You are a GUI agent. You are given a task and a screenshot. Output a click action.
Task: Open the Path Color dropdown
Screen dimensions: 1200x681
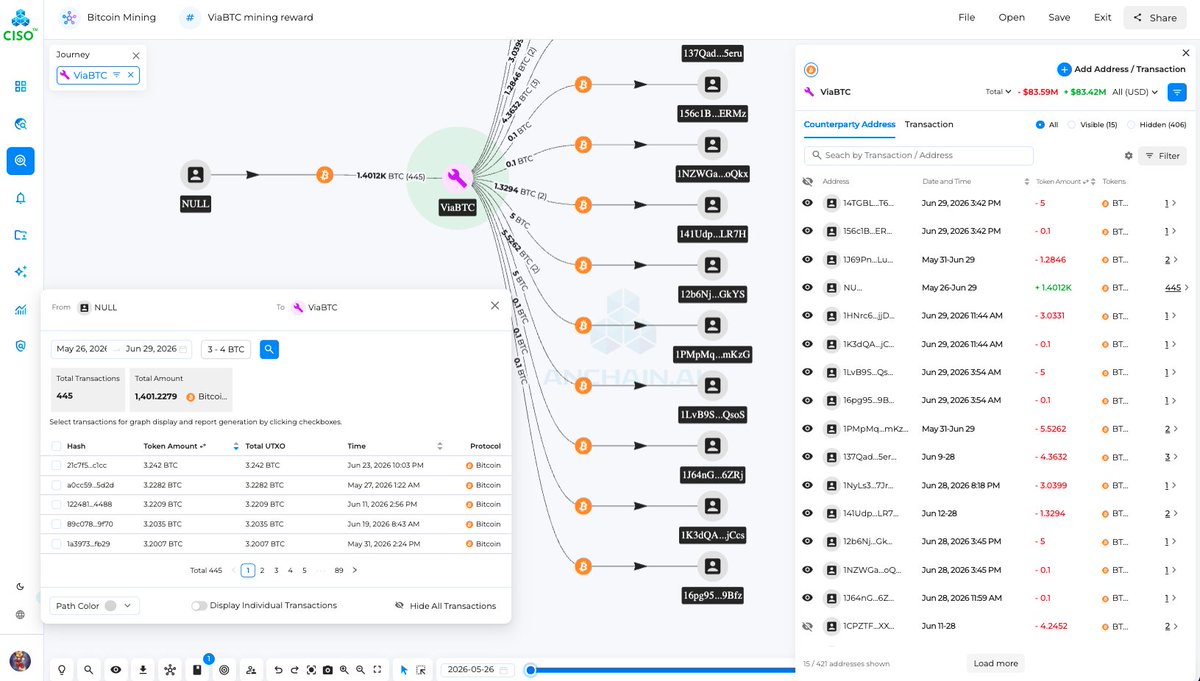(x=94, y=606)
